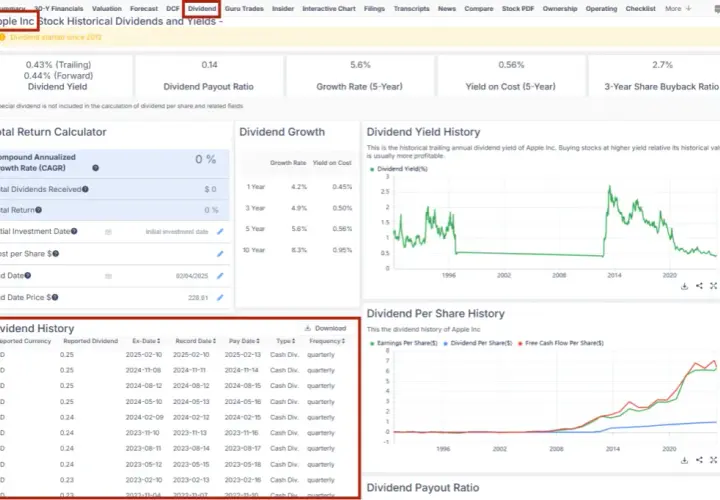720x500 pixels.
Task: Click the Initial investment date input field
Action: pos(177,232)
